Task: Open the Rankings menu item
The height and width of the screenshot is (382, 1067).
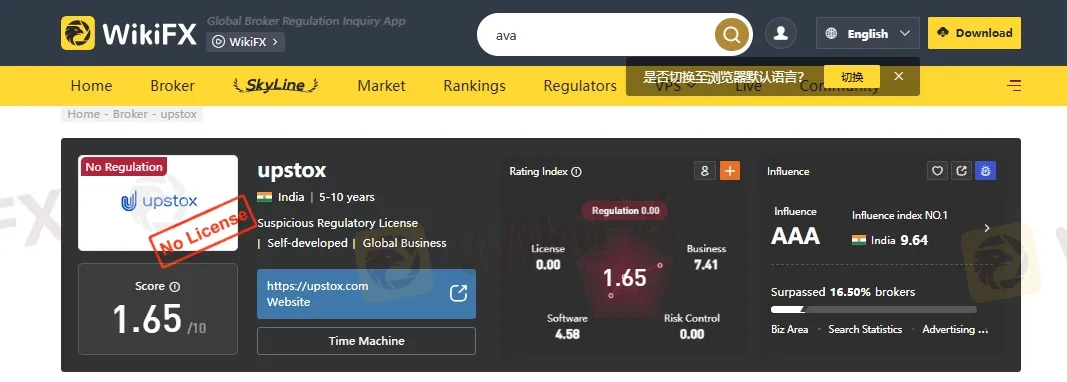Action: click(474, 86)
